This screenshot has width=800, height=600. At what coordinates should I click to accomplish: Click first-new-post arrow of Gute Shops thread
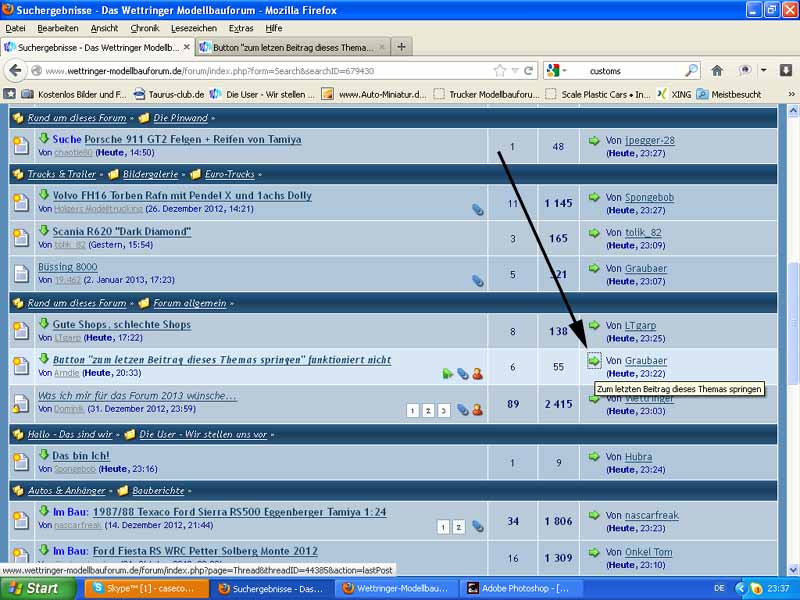point(44,323)
